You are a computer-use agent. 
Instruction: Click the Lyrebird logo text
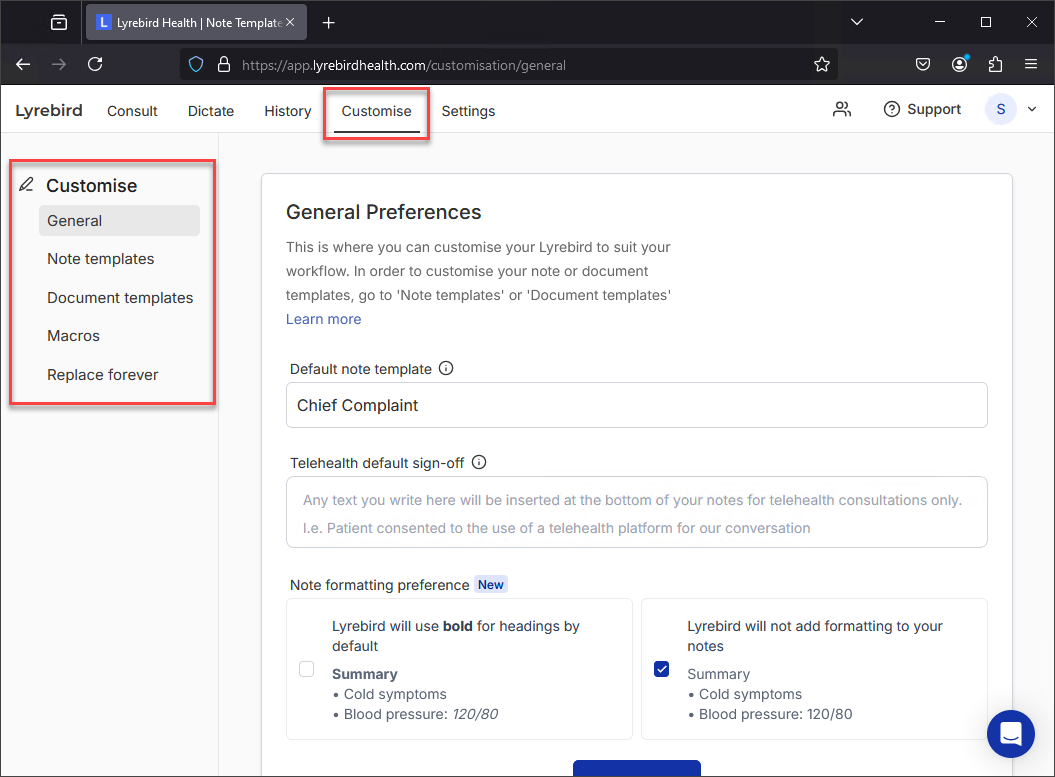point(49,110)
